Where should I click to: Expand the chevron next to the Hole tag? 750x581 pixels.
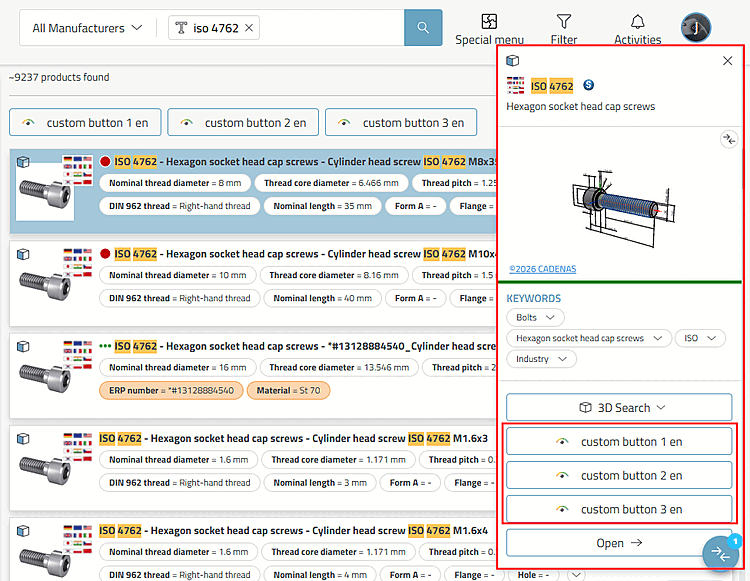[x=576, y=574]
